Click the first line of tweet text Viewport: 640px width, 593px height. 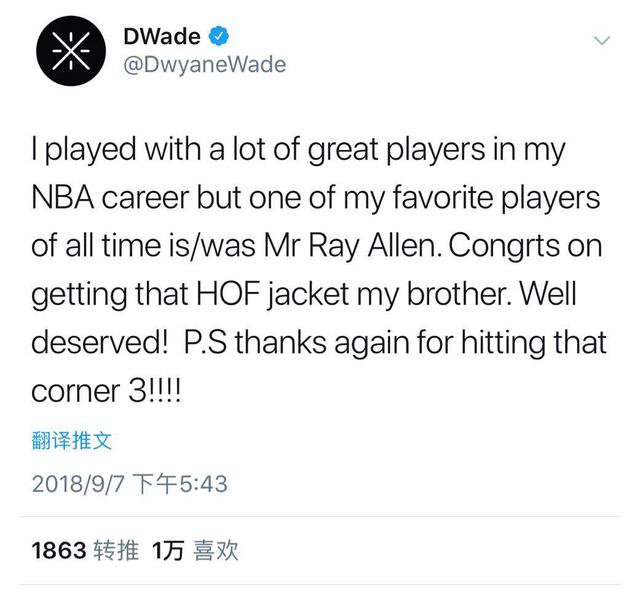pos(298,150)
